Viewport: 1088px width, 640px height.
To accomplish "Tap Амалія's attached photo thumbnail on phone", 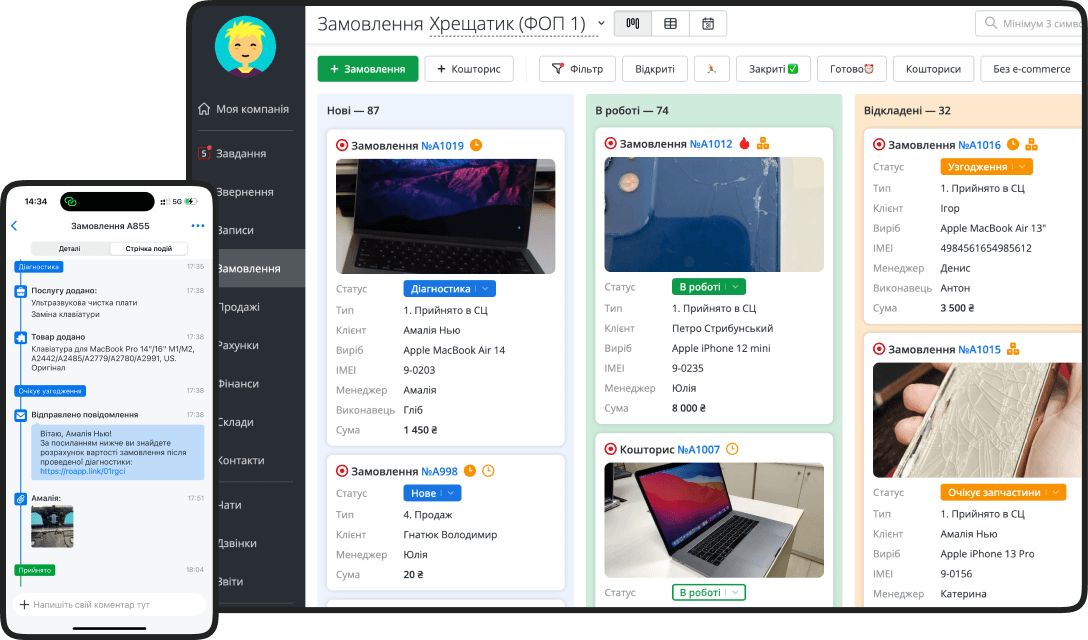I will coord(52,527).
